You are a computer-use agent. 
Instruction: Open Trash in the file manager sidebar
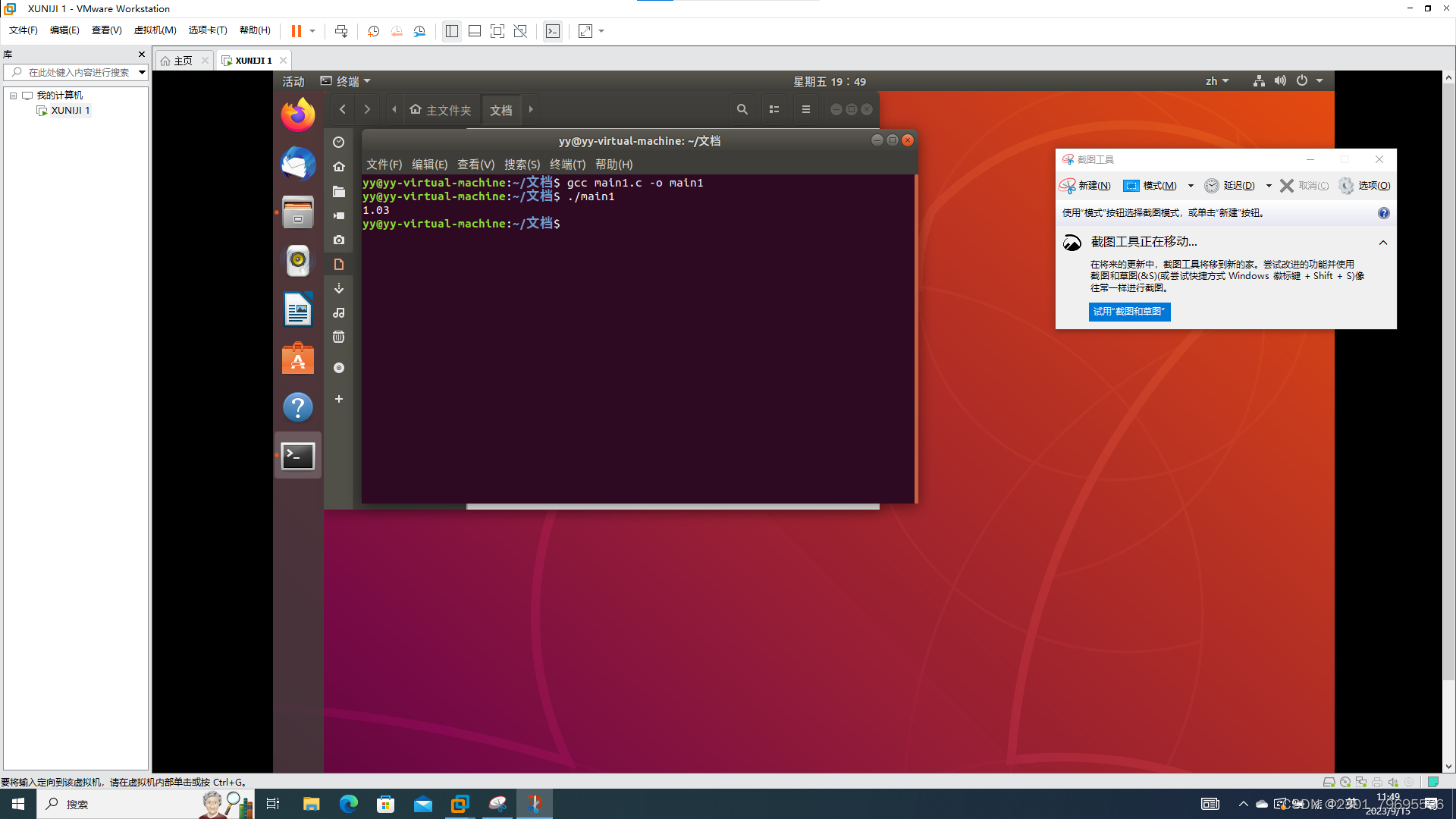(339, 337)
